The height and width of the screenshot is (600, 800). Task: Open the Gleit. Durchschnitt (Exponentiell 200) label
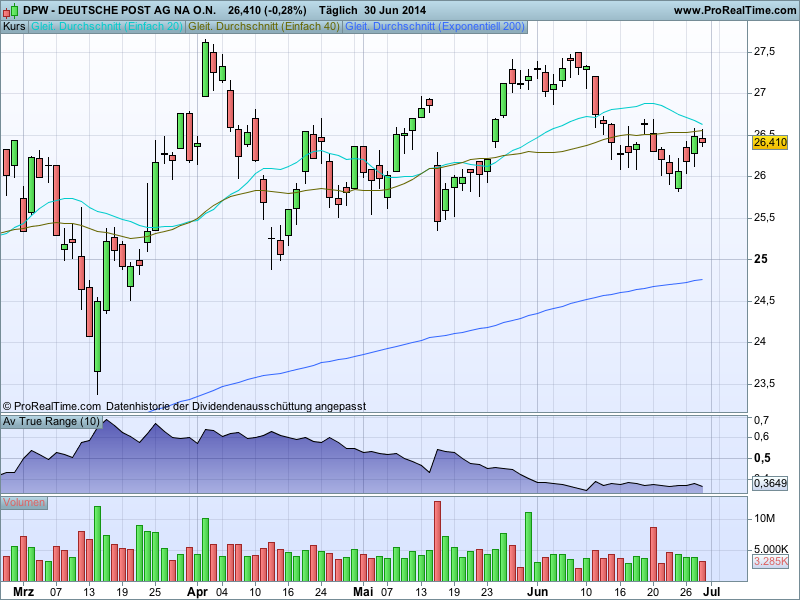[x=435, y=27]
